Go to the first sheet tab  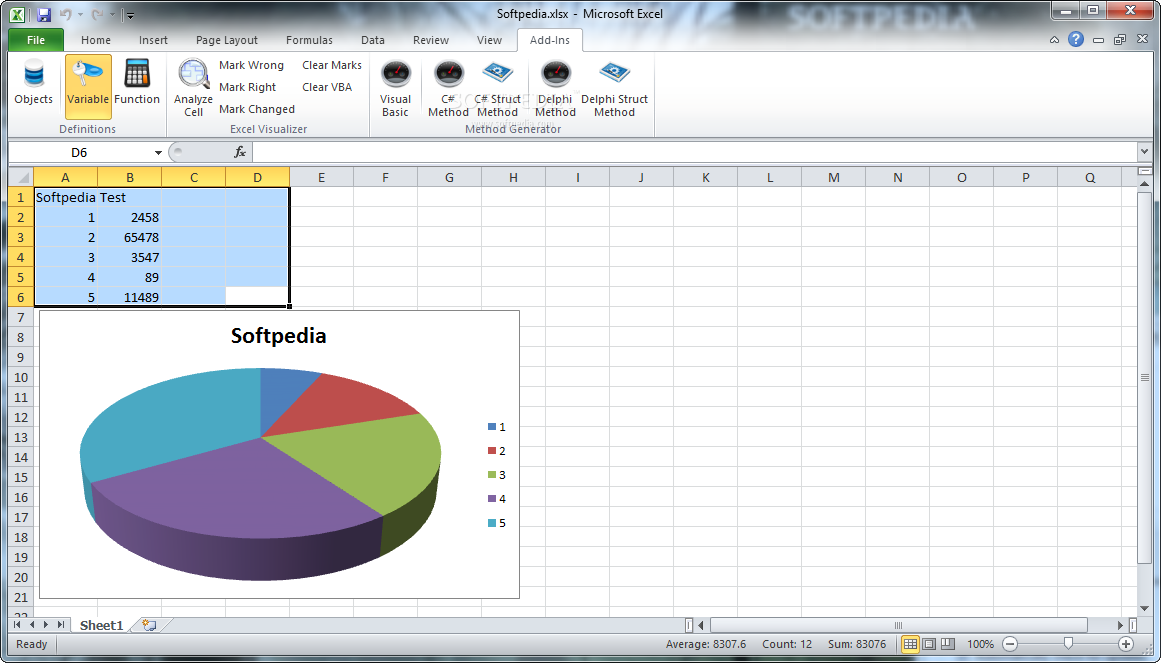pyautogui.click(x=17, y=625)
